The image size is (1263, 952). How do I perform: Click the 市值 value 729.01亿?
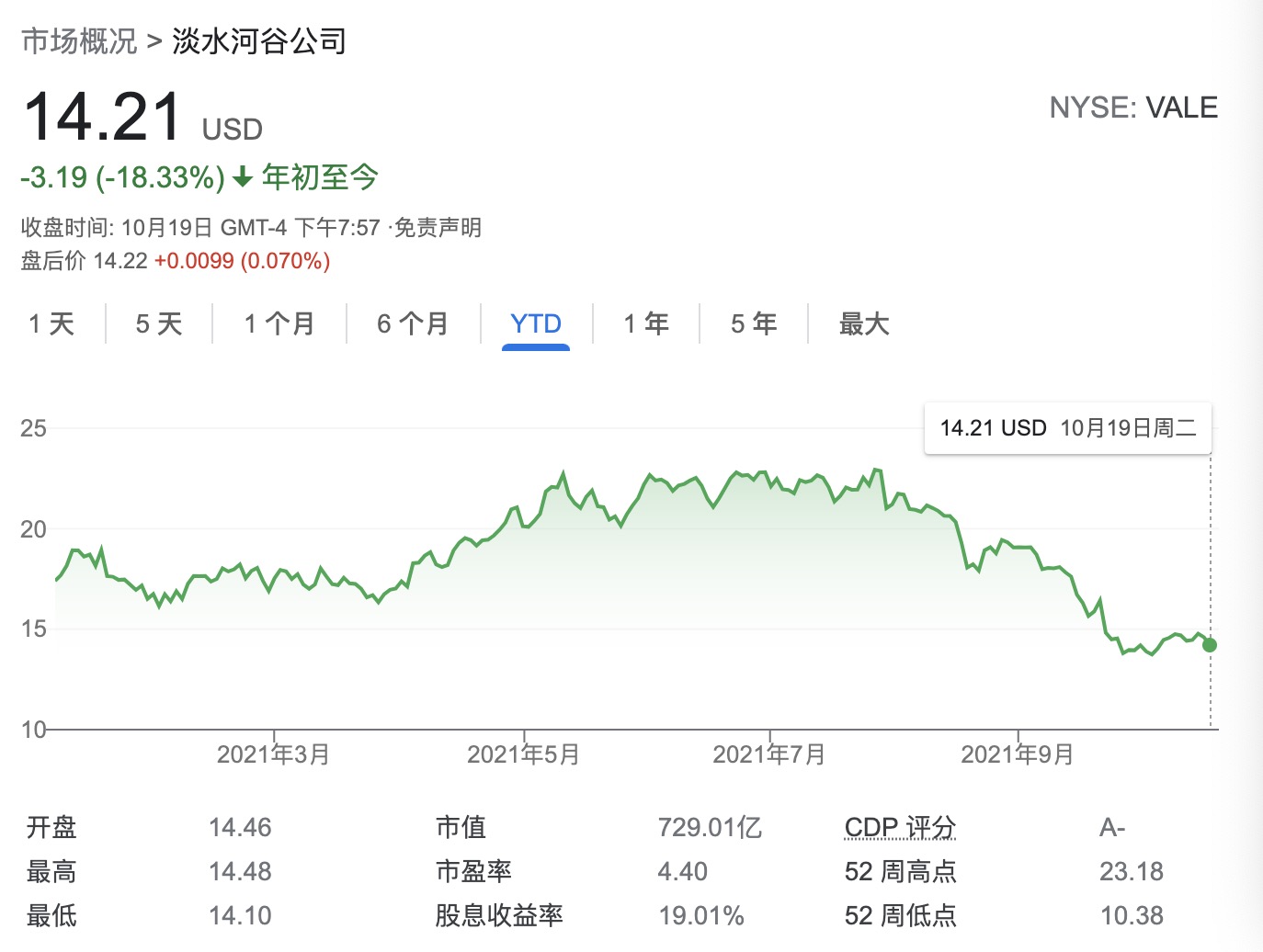[x=710, y=827]
